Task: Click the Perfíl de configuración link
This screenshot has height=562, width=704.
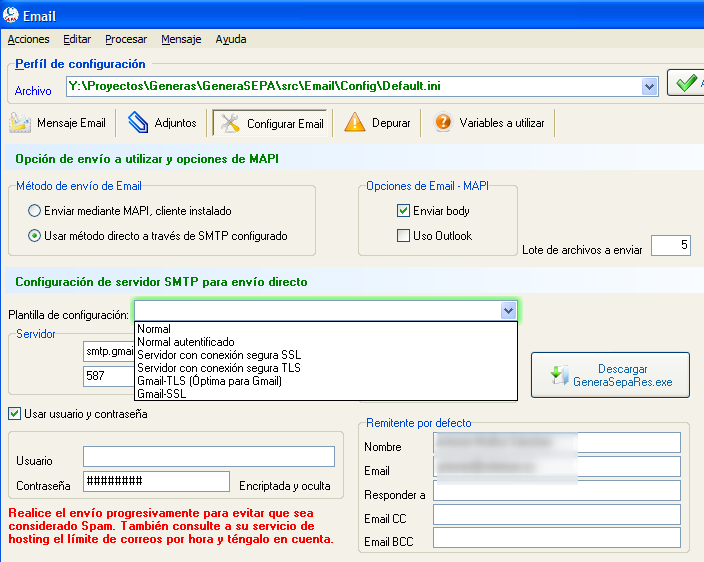Action: 80,64
